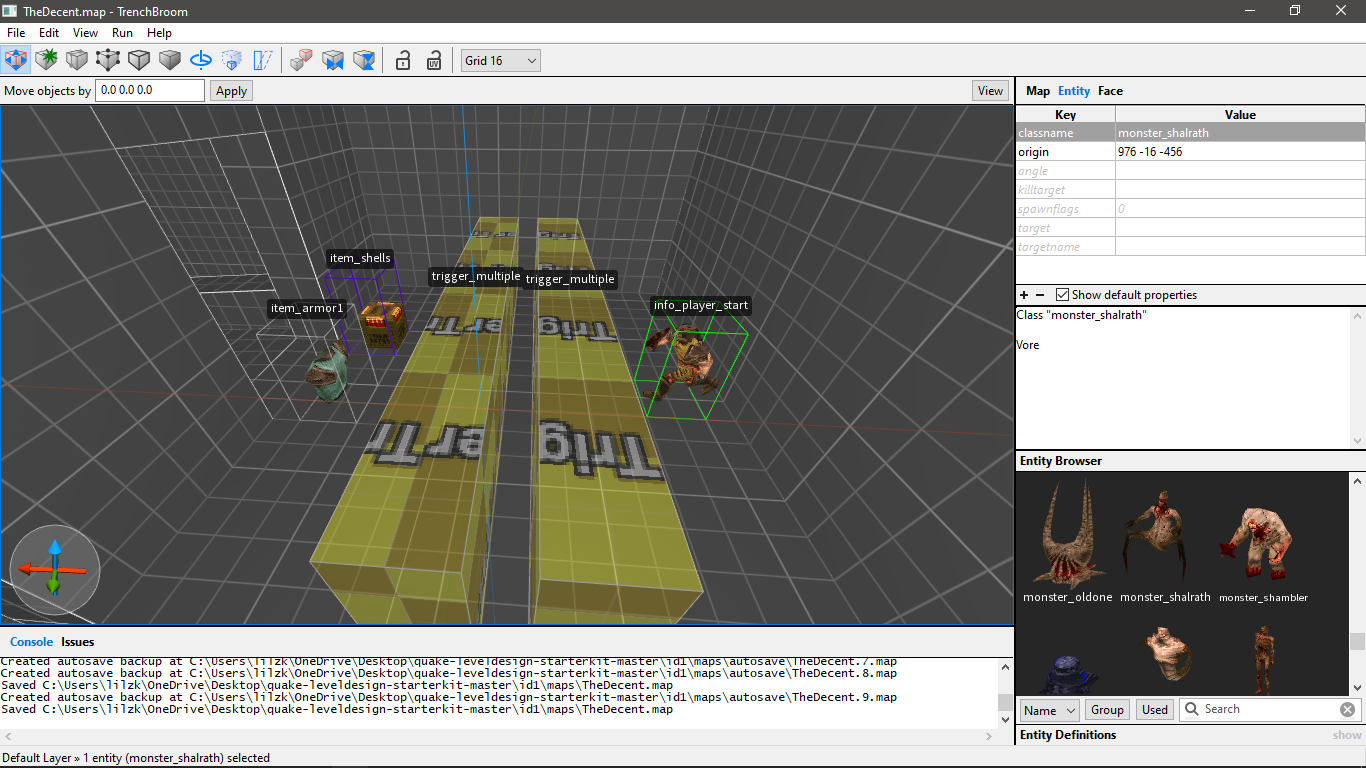Show the Entity Definitions section
1366x768 pixels.
(x=1347, y=735)
